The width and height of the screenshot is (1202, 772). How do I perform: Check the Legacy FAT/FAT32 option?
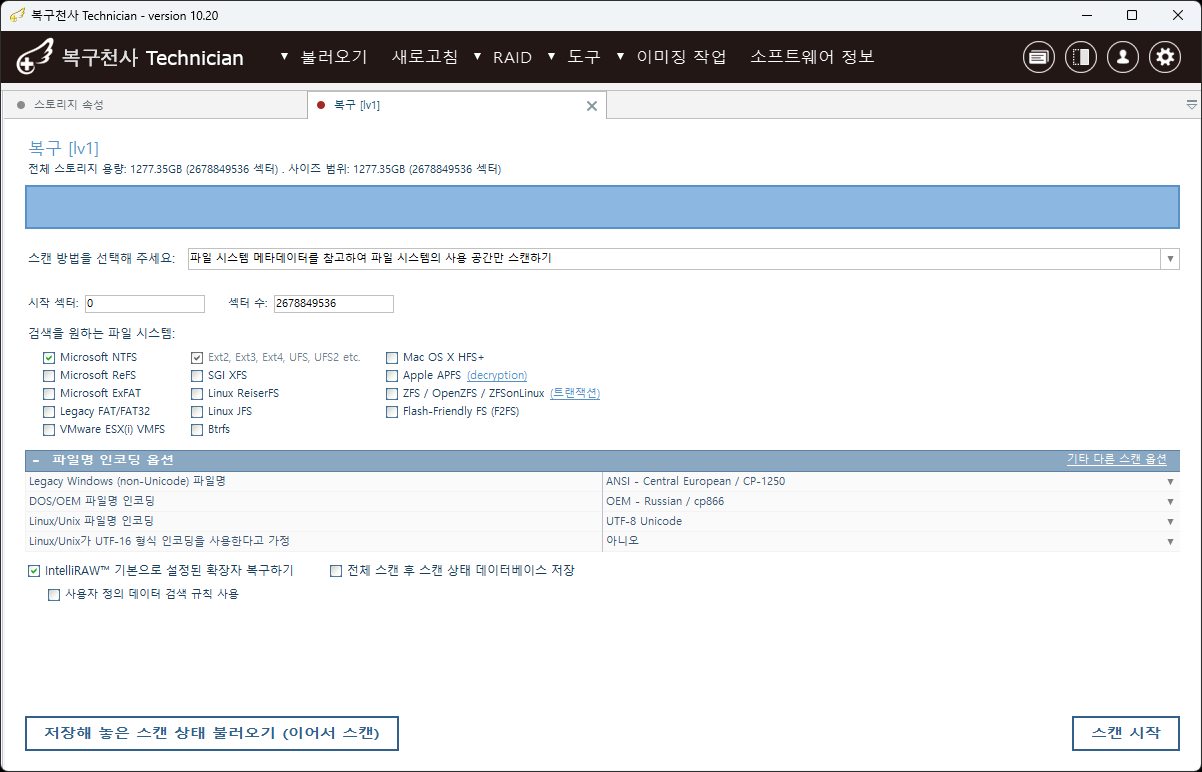point(49,411)
